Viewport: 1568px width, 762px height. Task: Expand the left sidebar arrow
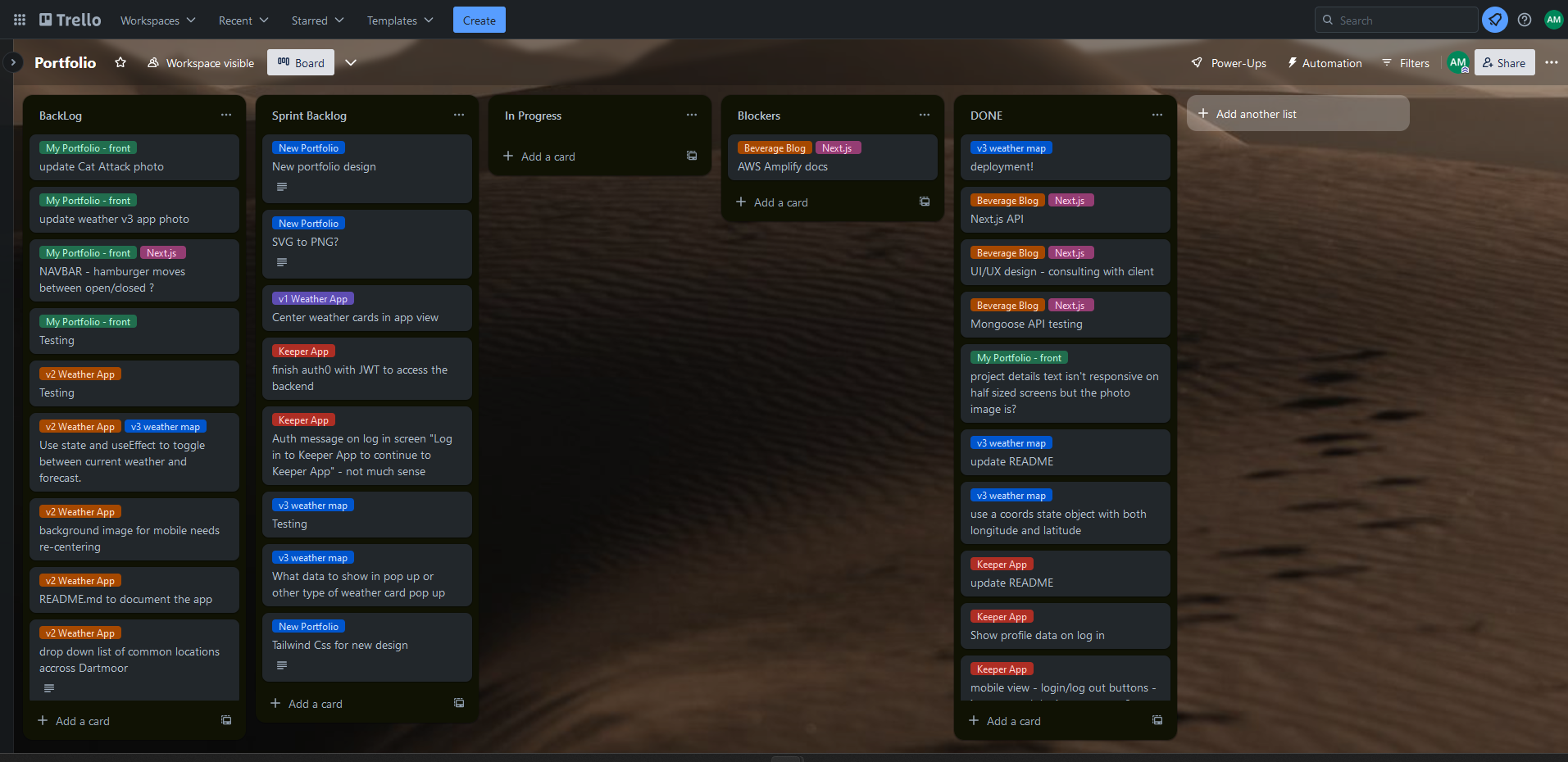[x=12, y=62]
